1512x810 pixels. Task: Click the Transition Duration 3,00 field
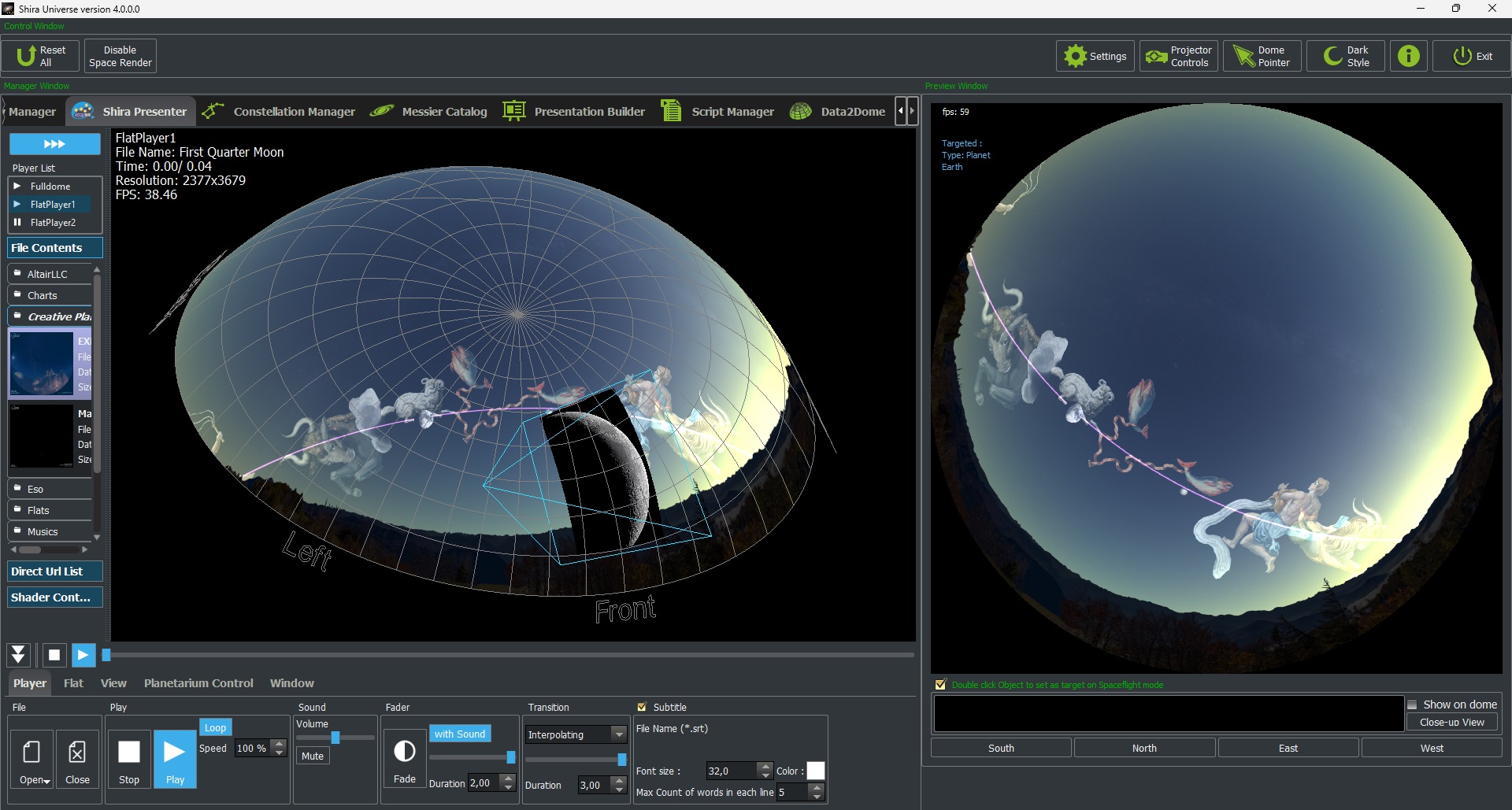point(595,785)
